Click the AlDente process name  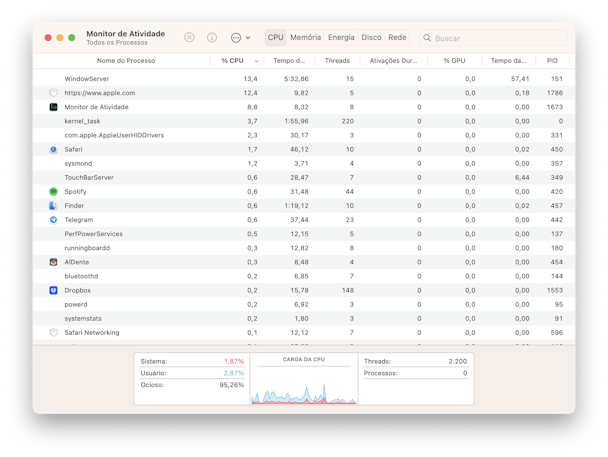pos(76,262)
